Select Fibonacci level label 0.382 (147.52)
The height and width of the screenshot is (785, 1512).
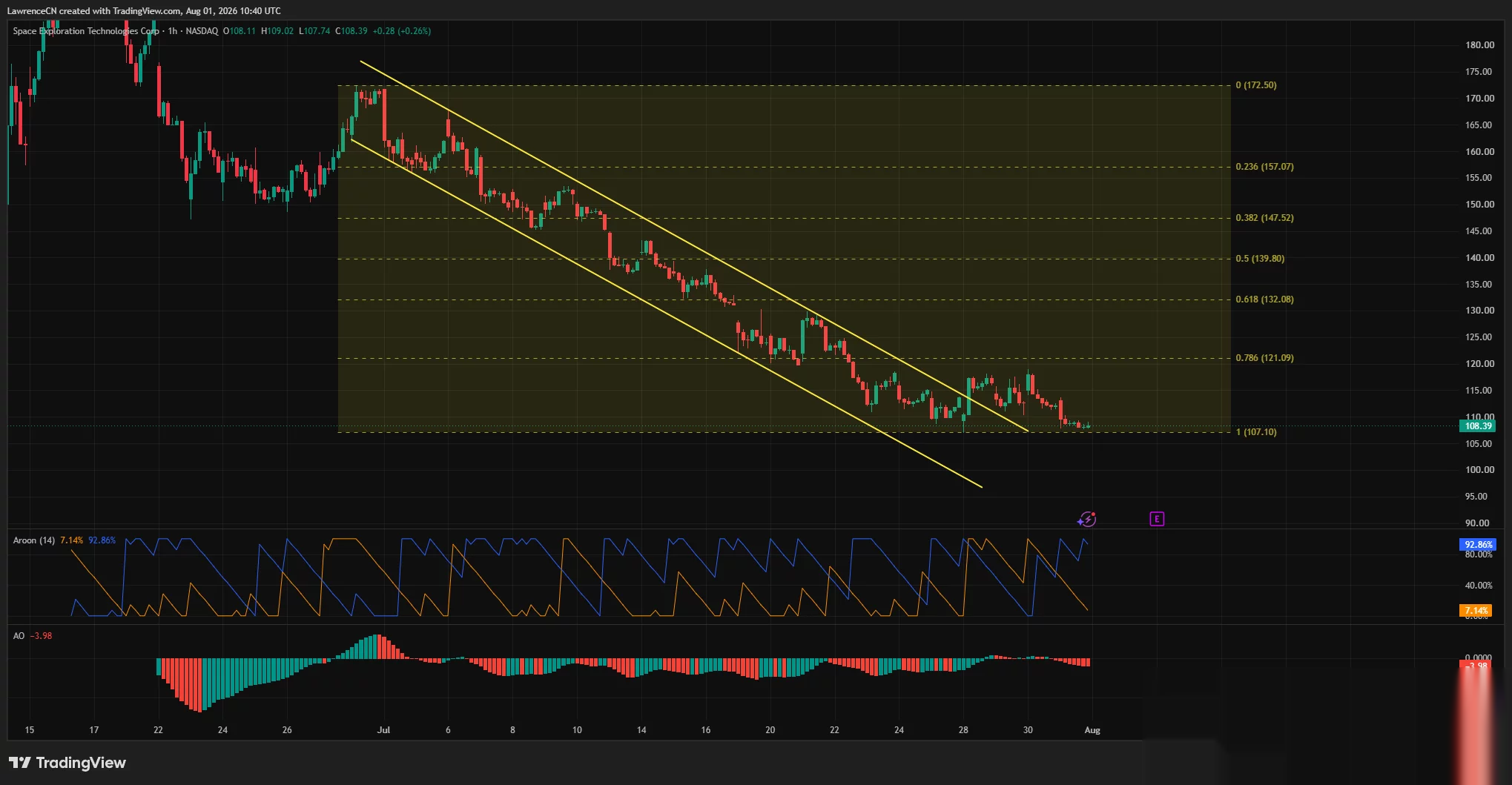point(1264,218)
